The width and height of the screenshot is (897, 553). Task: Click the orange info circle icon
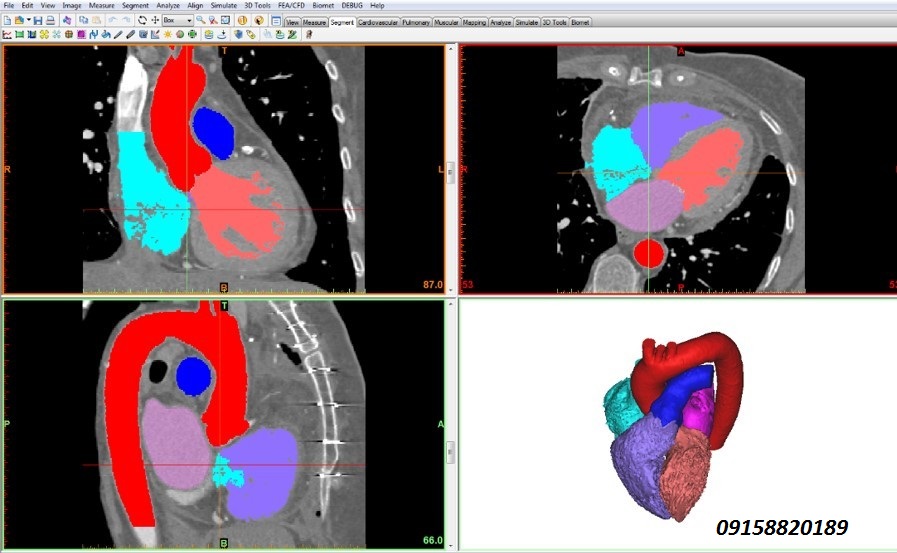pyautogui.click(x=243, y=20)
